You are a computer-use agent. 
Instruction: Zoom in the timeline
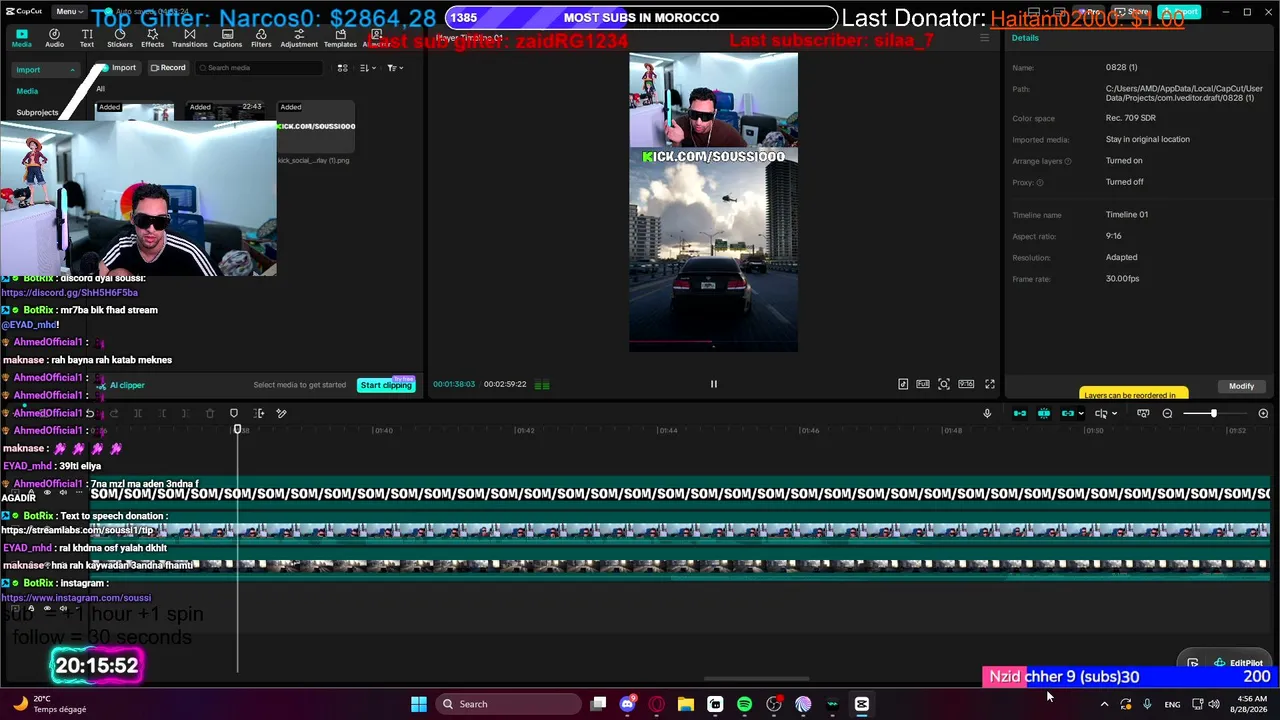click(x=1263, y=414)
